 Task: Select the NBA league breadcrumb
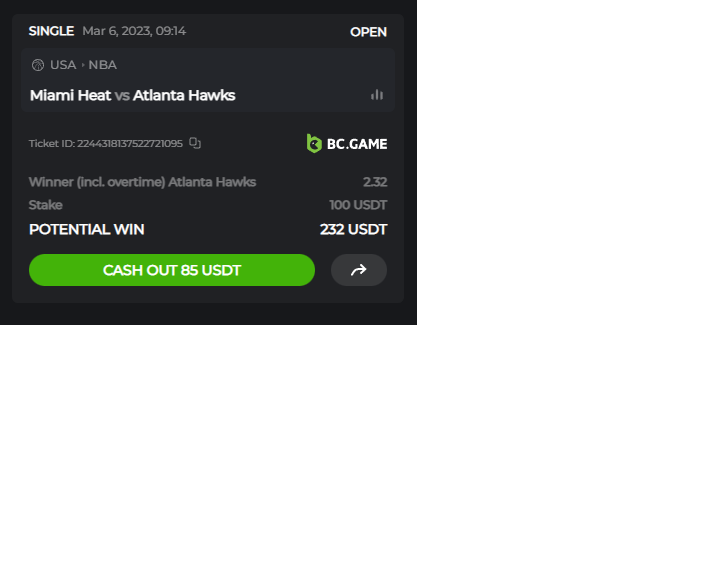(102, 65)
